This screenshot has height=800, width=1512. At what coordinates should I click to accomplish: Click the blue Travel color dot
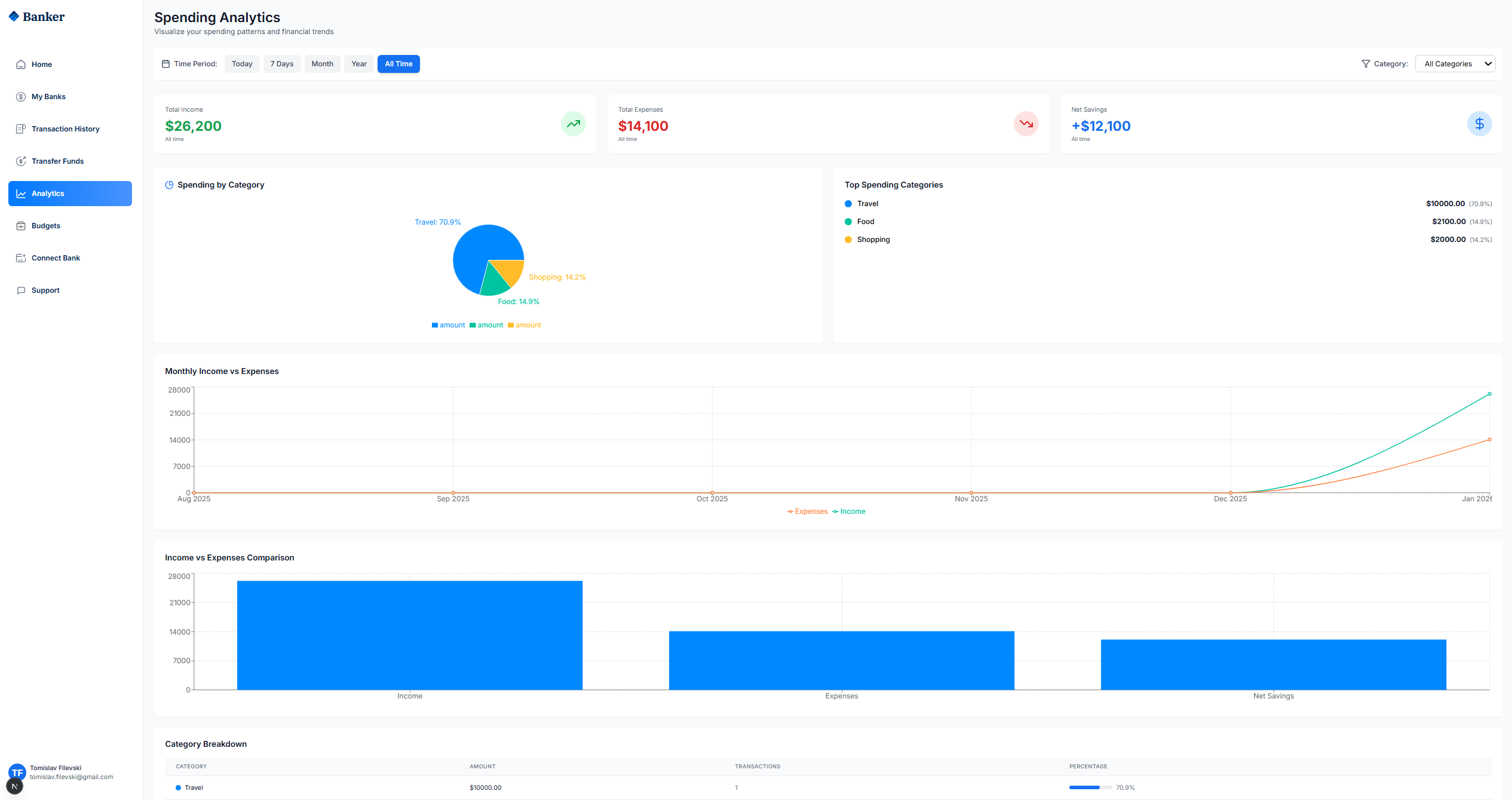point(848,204)
